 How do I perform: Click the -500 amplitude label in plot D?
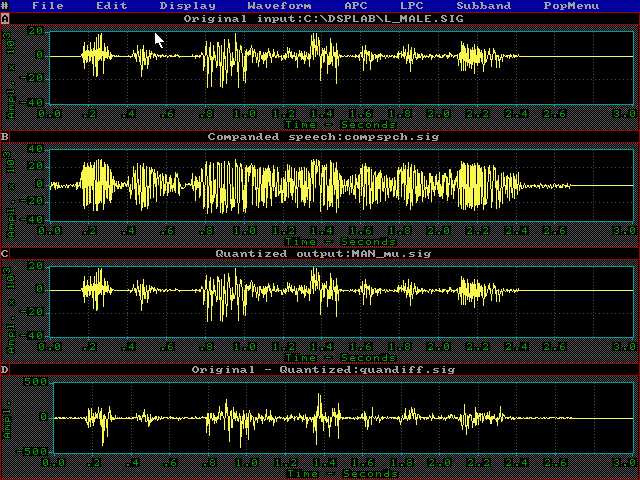click(32, 451)
